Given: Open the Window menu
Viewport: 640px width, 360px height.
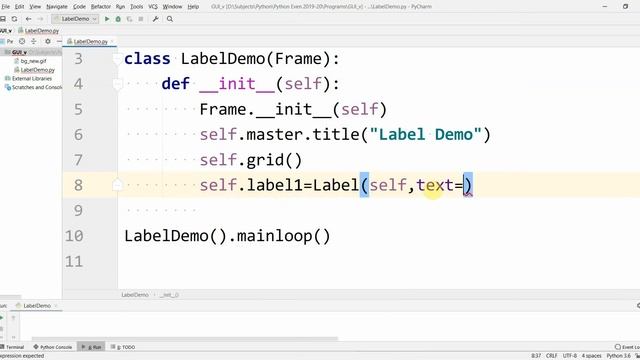Looking at the screenshot, I should (172, 7).
